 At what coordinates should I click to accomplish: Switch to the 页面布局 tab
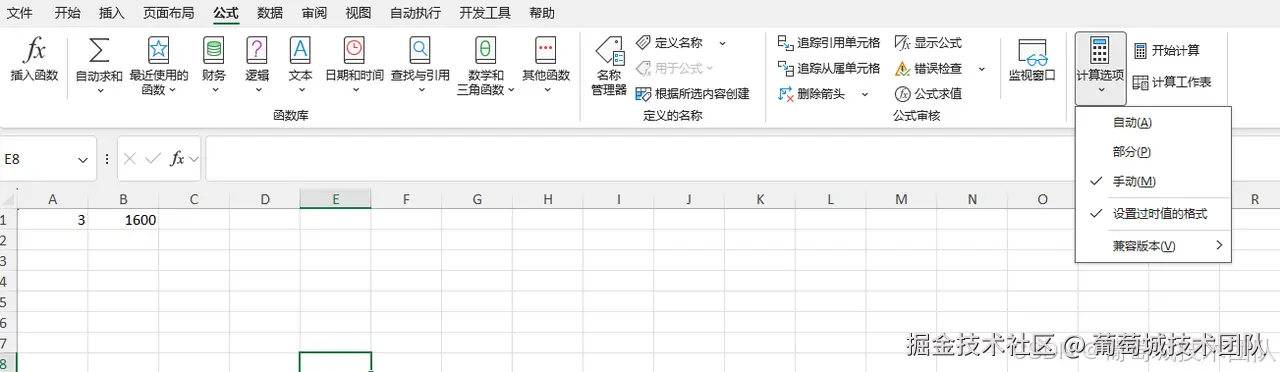(168, 13)
